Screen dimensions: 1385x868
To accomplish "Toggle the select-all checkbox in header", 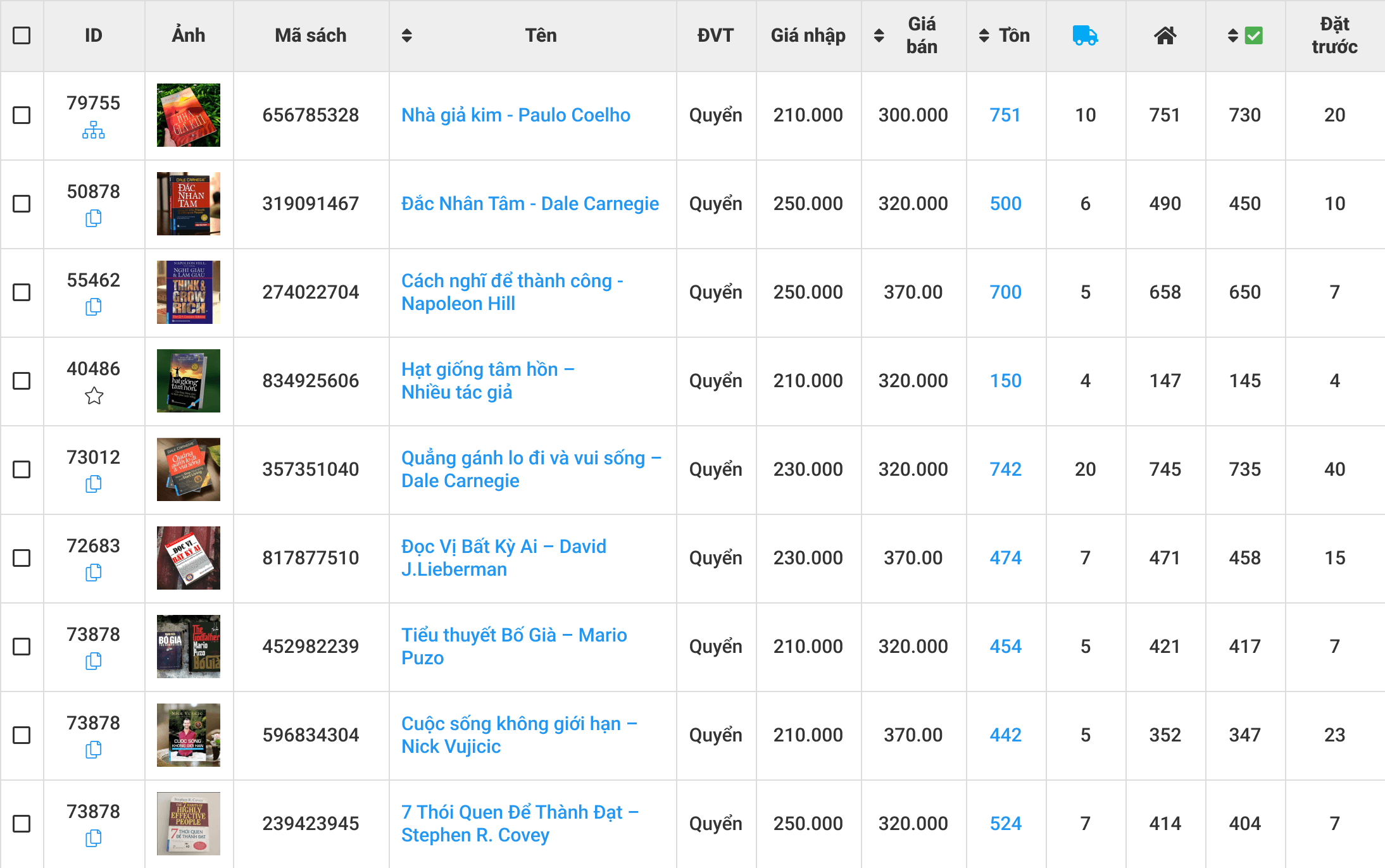I will pos(22,35).
